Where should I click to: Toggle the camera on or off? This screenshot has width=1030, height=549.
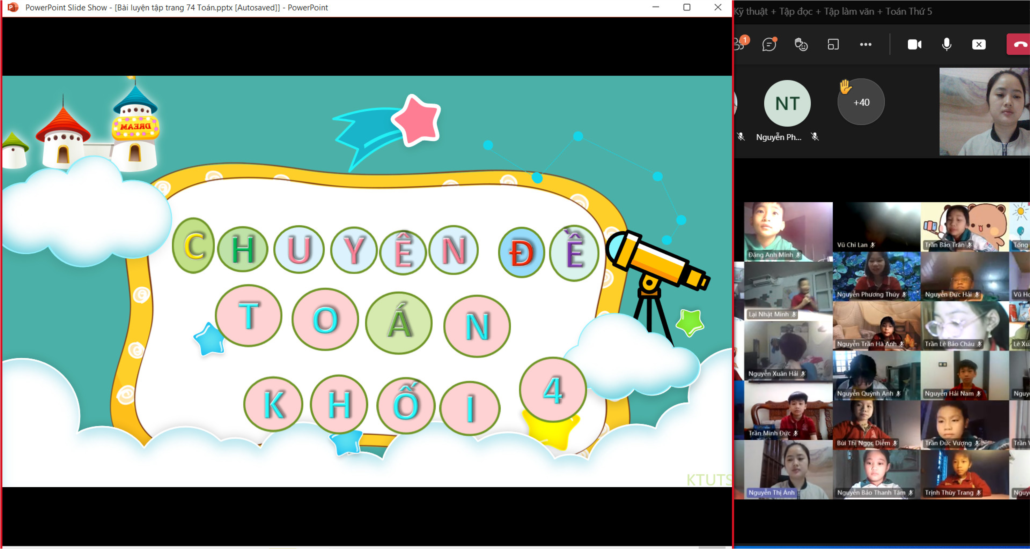[x=914, y=44]
